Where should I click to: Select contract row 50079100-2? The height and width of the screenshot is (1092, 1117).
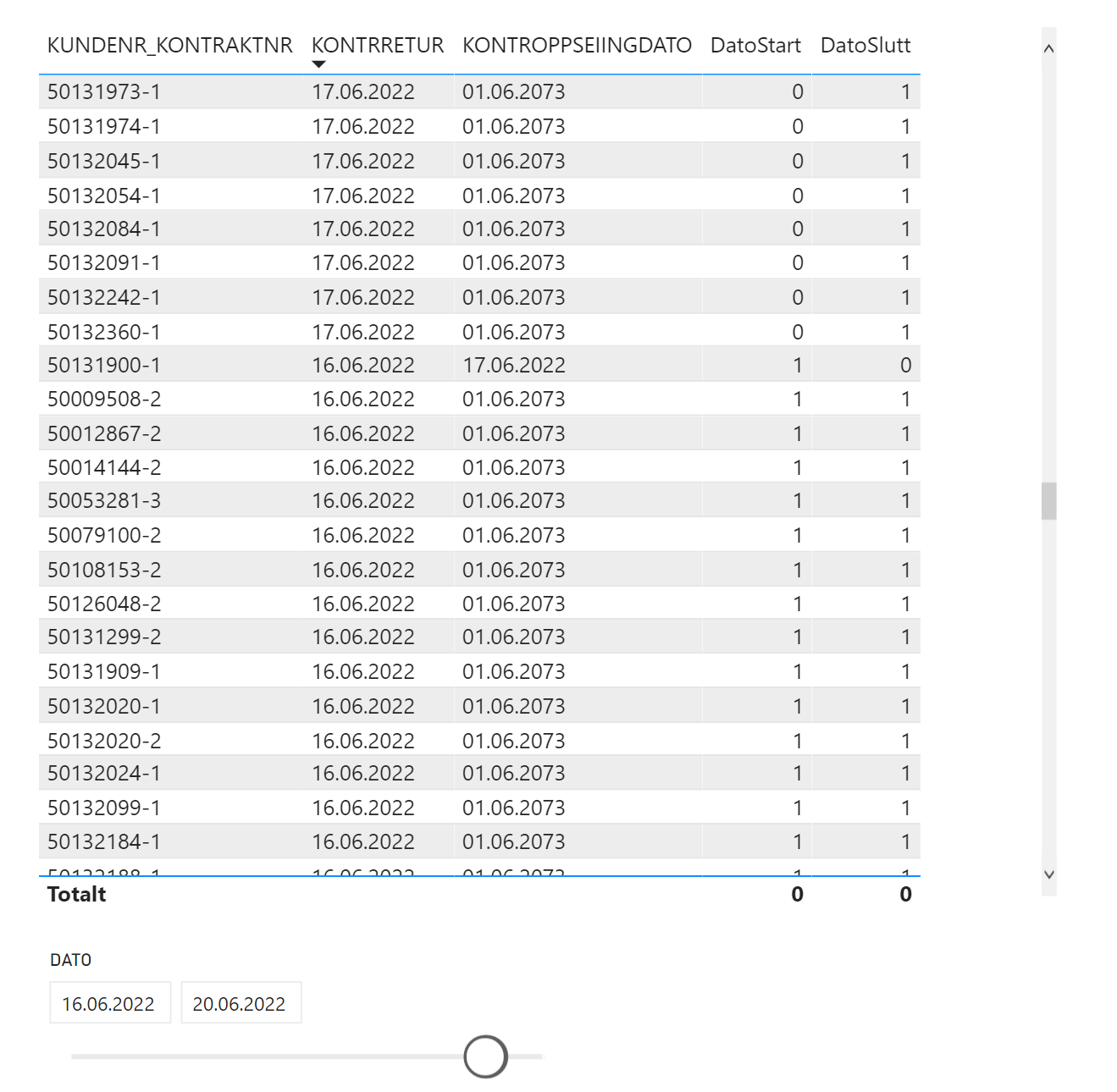(x=479, y=535)
